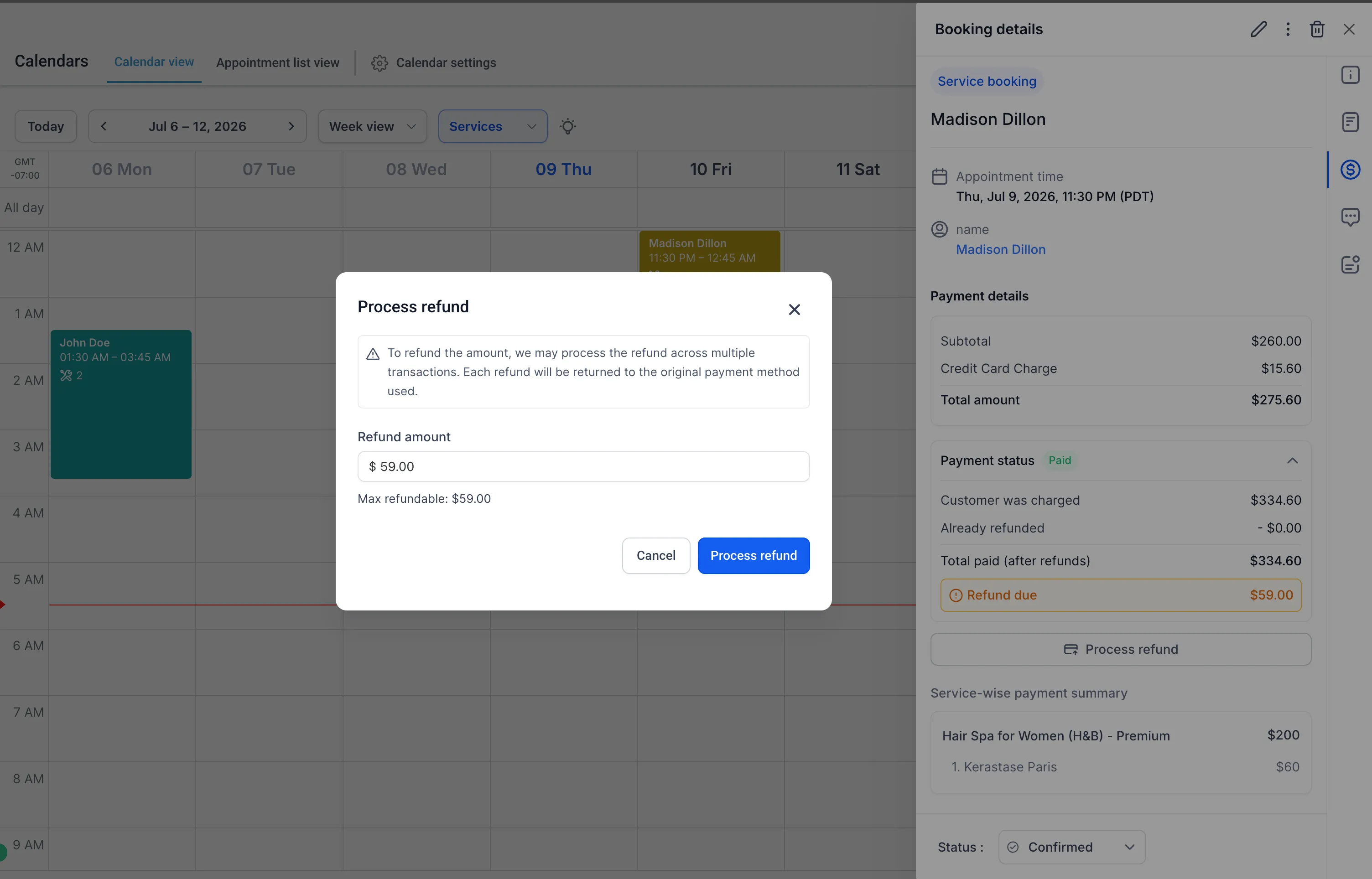1372x879 pixels.
Task: Open Calendar settings
Action: [433, 63]
